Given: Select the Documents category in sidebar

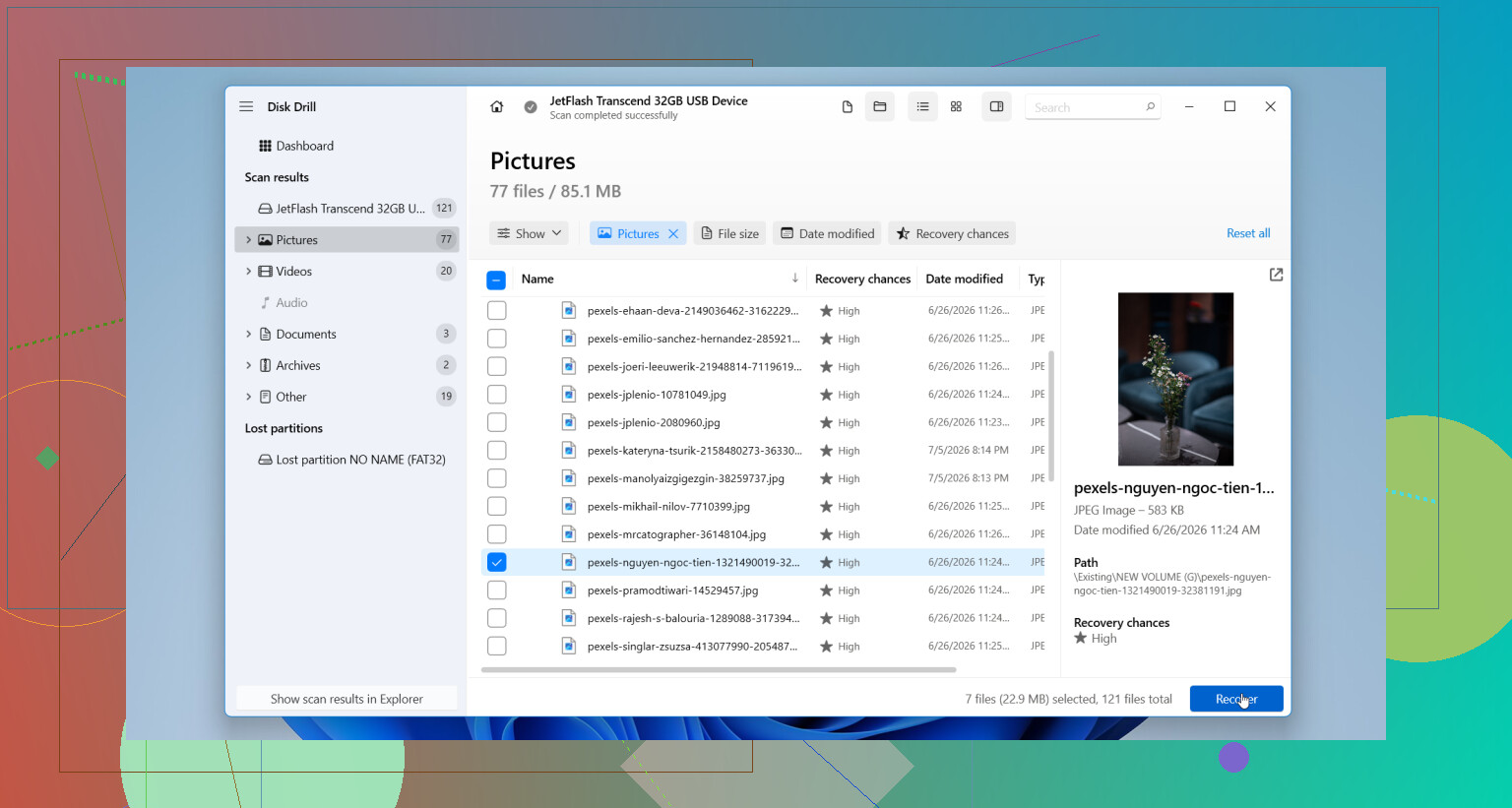Looking at the screenshot, I should [x=346, y=334].
